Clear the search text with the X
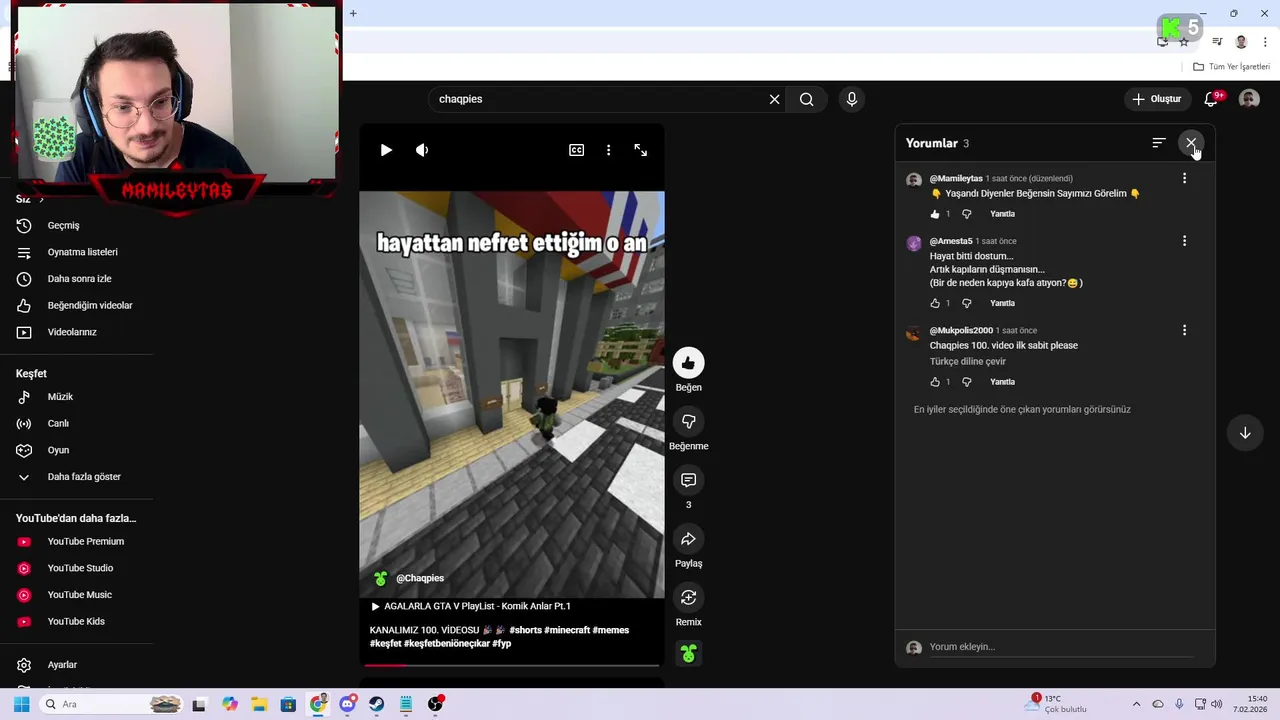 click(774, 99)
